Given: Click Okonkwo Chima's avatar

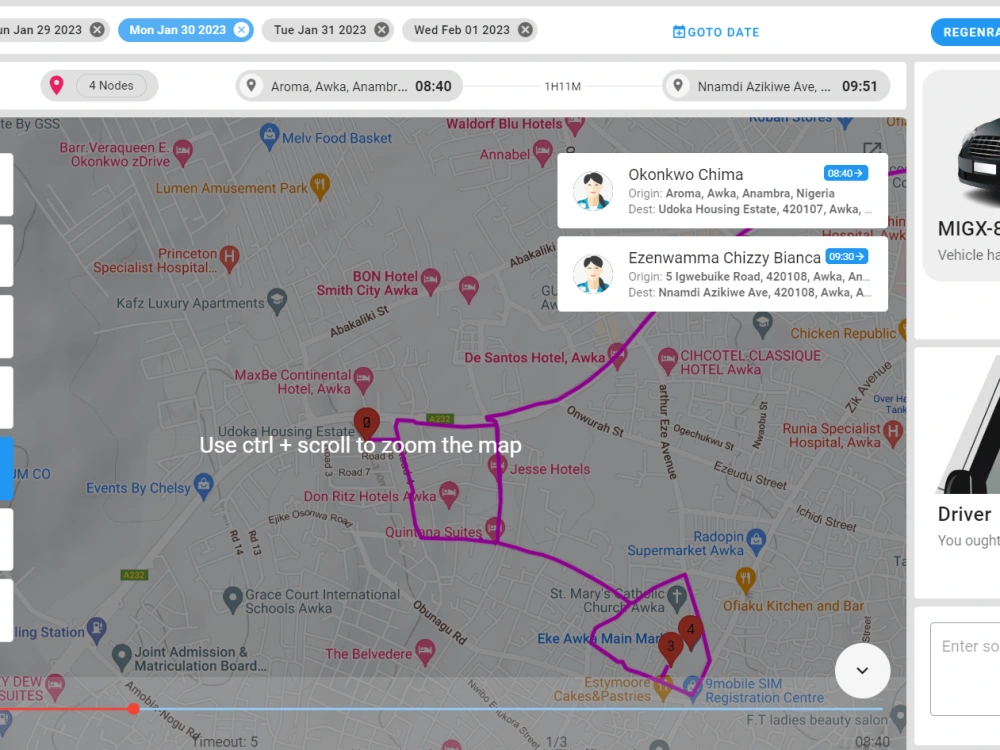Looking at the screenshot, I should pyautogui.click(x=592, y=191).
